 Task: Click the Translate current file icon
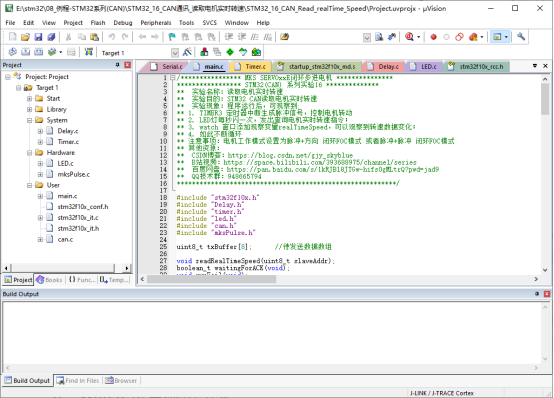pyautogui.click(x=12, y=52)
